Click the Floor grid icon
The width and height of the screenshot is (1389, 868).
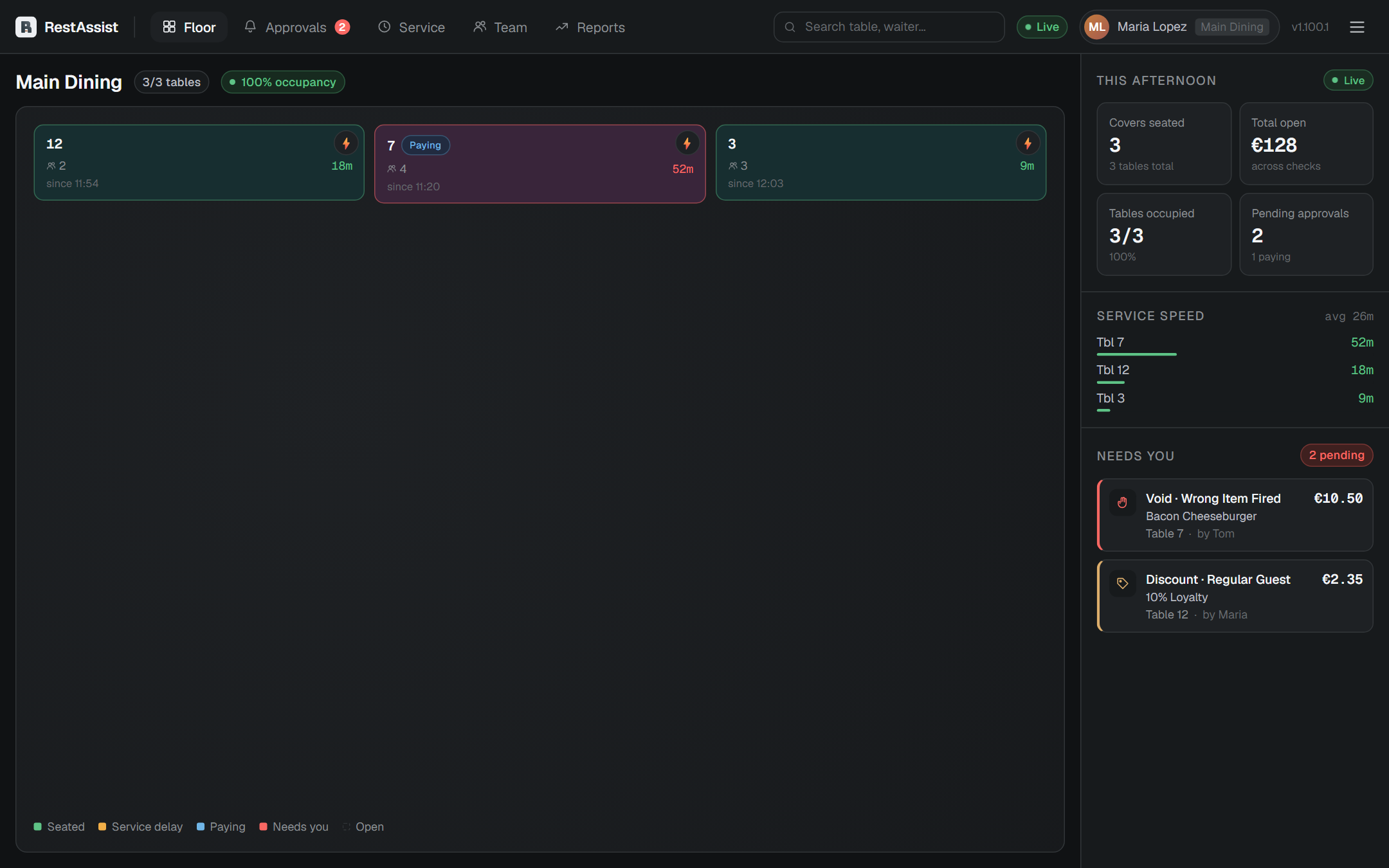click(x=169, y=26)
